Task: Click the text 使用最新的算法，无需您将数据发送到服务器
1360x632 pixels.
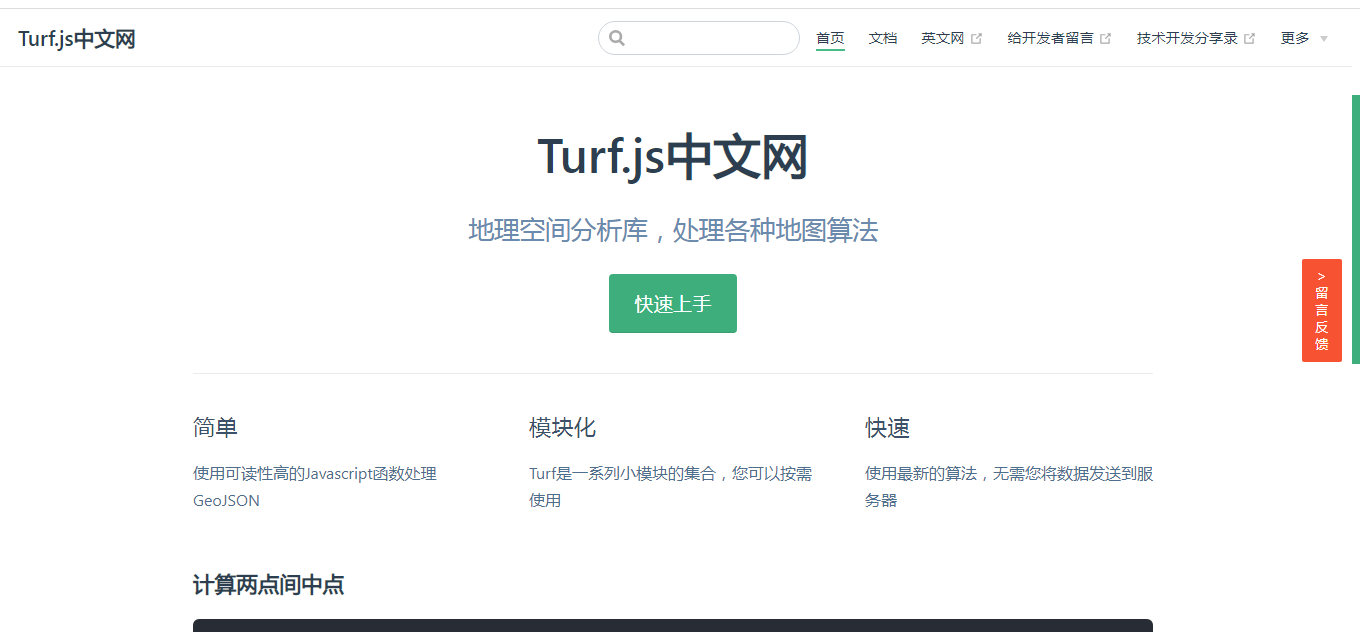Action: [x=1009, y=487]
